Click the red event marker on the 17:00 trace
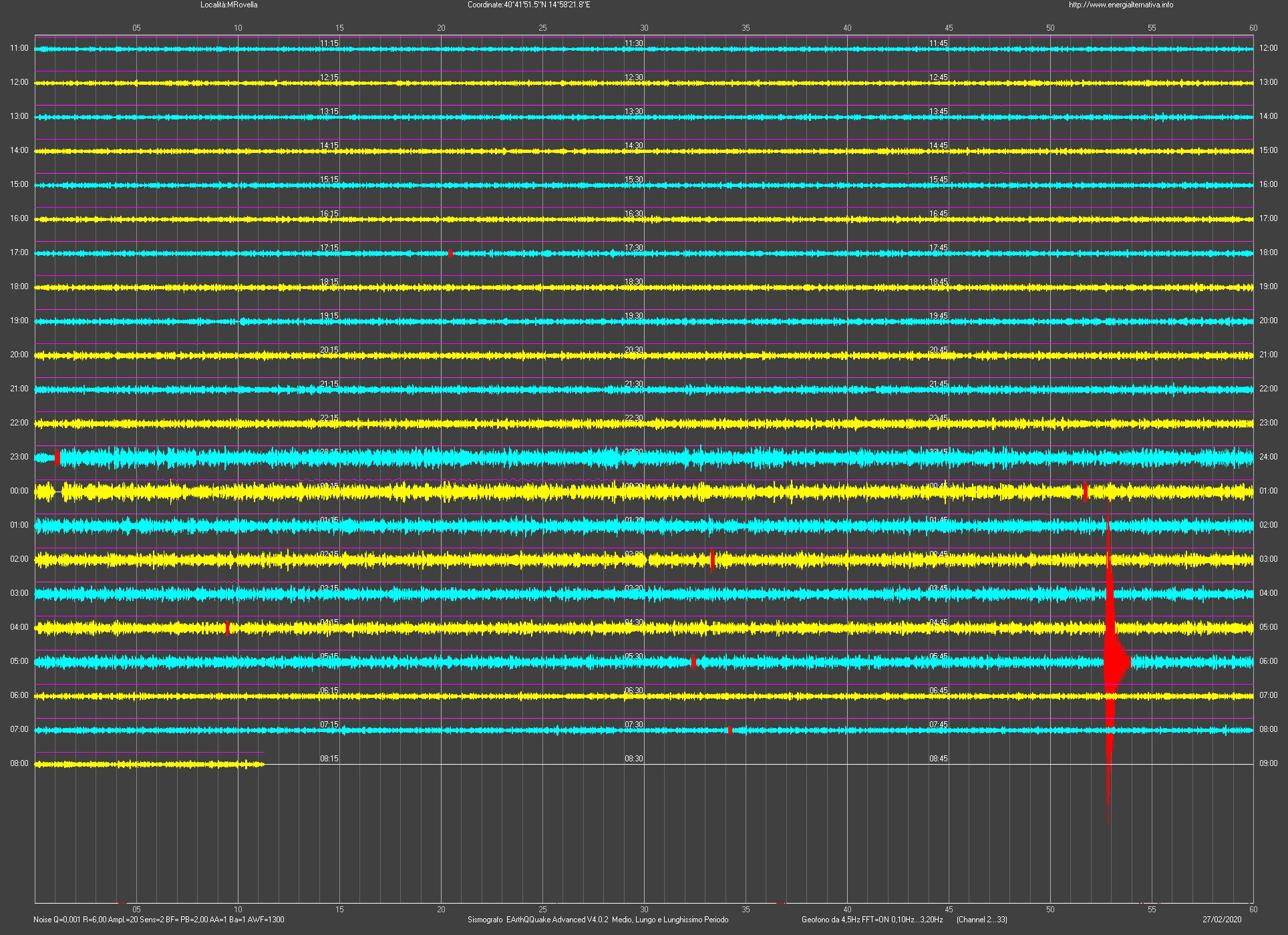The height and width of the screenshot is (935, 1288). 450,253
